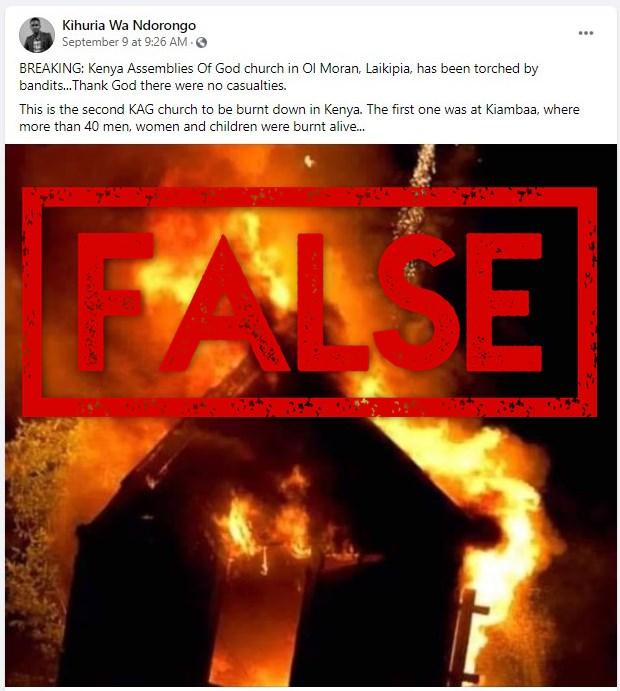Open the three-dot post options menu
620x691 pixels.
[586, 33]
